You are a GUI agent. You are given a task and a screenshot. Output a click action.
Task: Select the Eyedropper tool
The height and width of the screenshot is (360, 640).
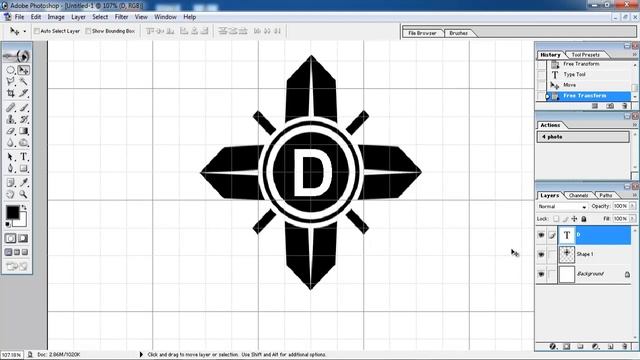tap(24, 182)
